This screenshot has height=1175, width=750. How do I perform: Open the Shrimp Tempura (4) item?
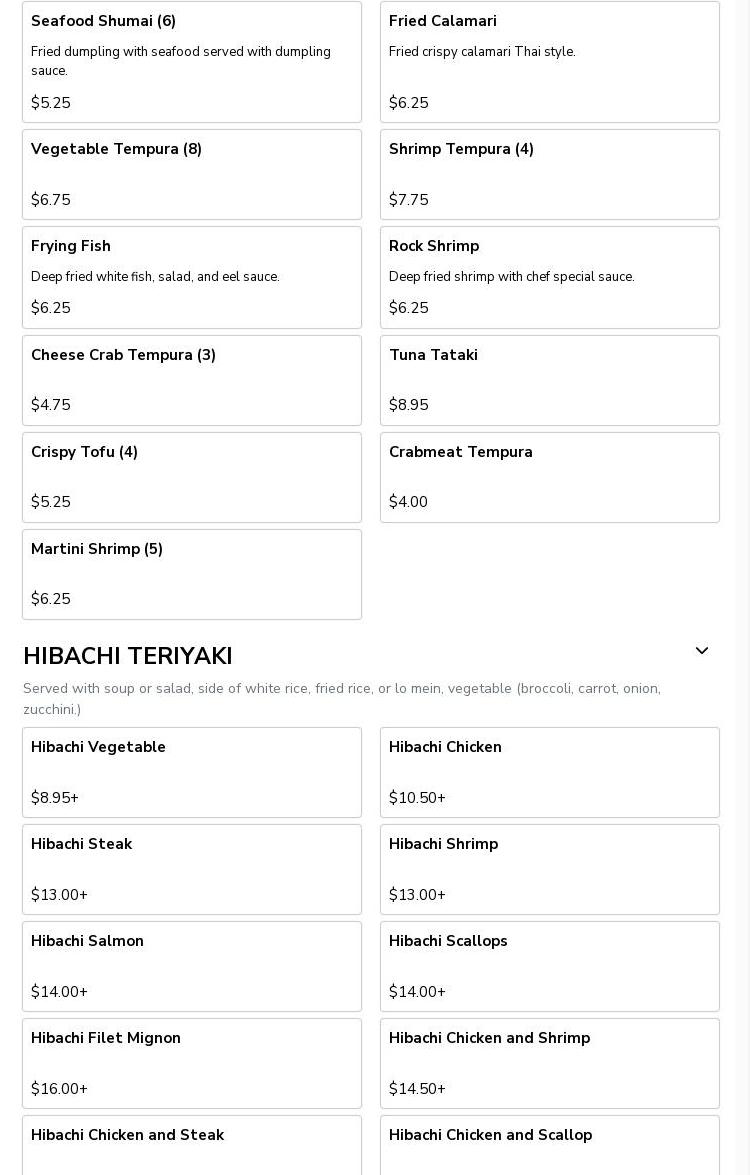tap(550, 175)
